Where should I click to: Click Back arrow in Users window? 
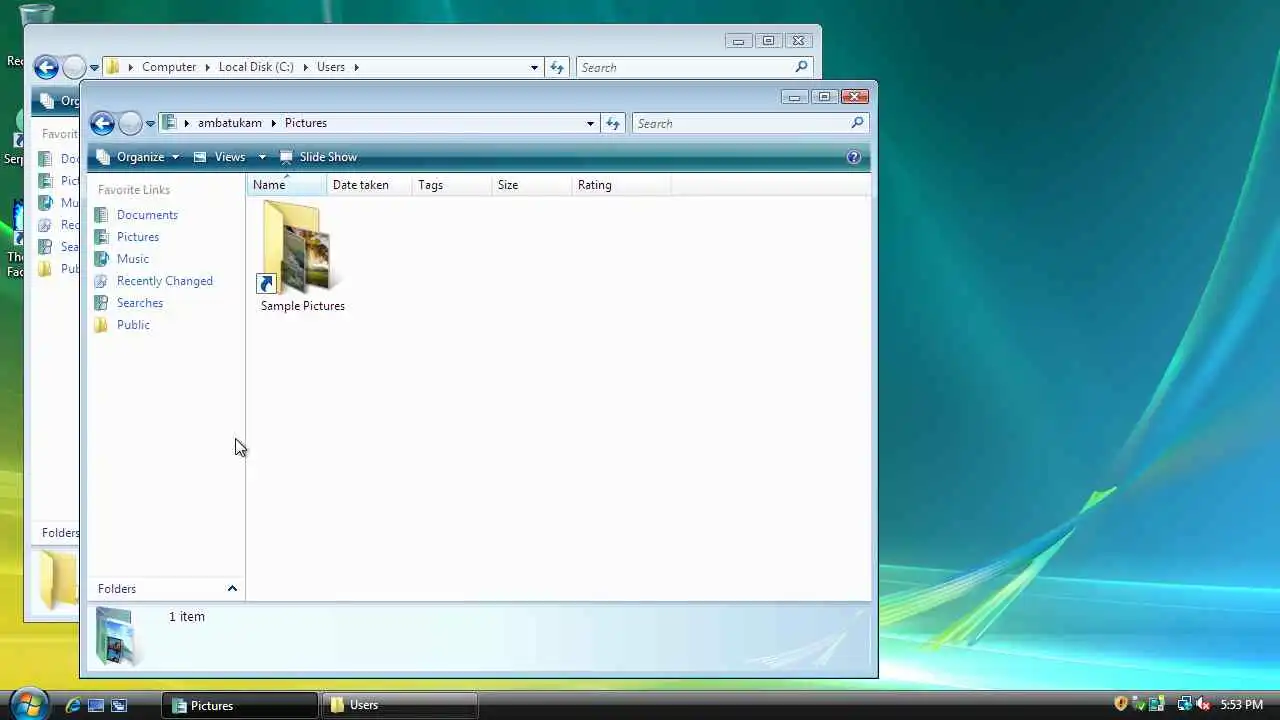tap(46, 67)
